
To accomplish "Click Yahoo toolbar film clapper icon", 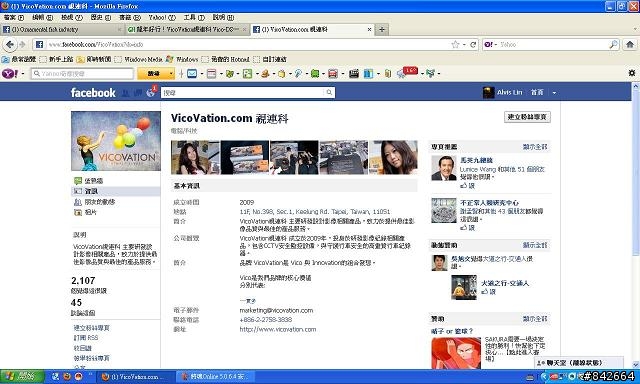I will pyautogui.click(x=353, y=73).
